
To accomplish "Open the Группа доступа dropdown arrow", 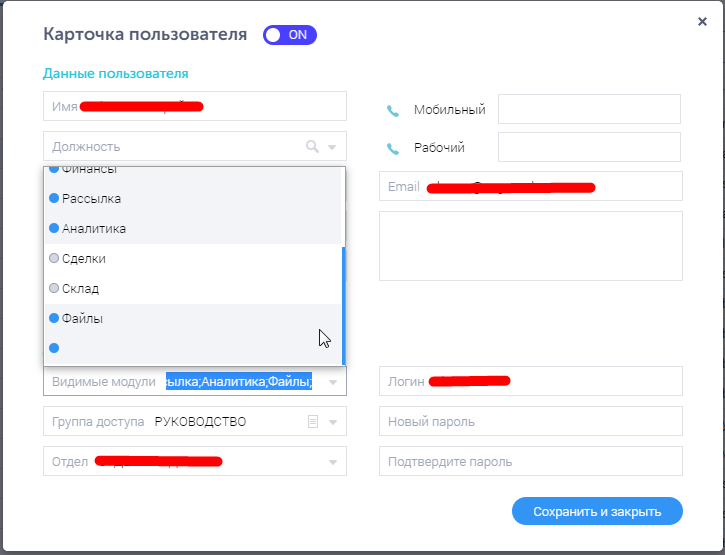I will pos(332,423).
